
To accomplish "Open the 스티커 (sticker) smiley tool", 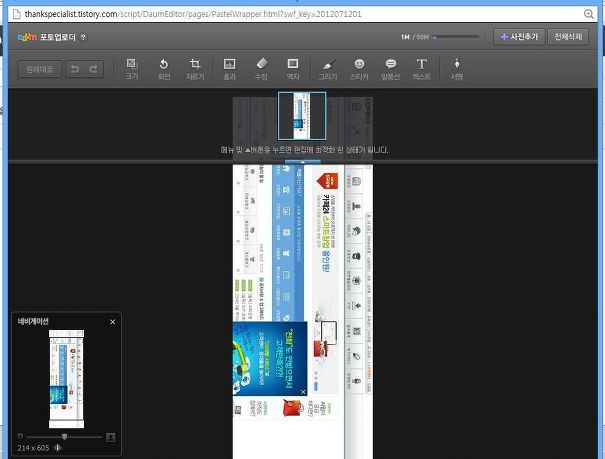I will pos(359,69).
